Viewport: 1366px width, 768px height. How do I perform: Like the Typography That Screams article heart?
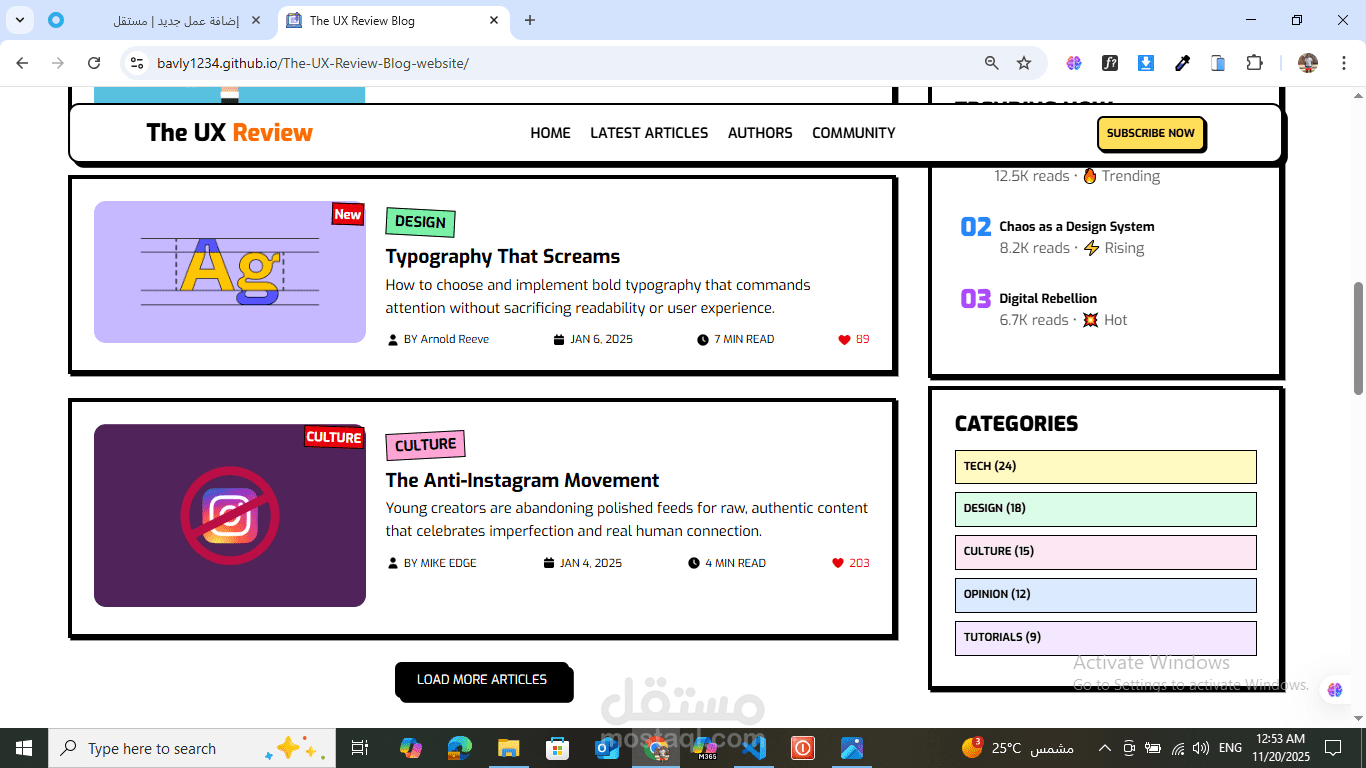pos(844,339)
